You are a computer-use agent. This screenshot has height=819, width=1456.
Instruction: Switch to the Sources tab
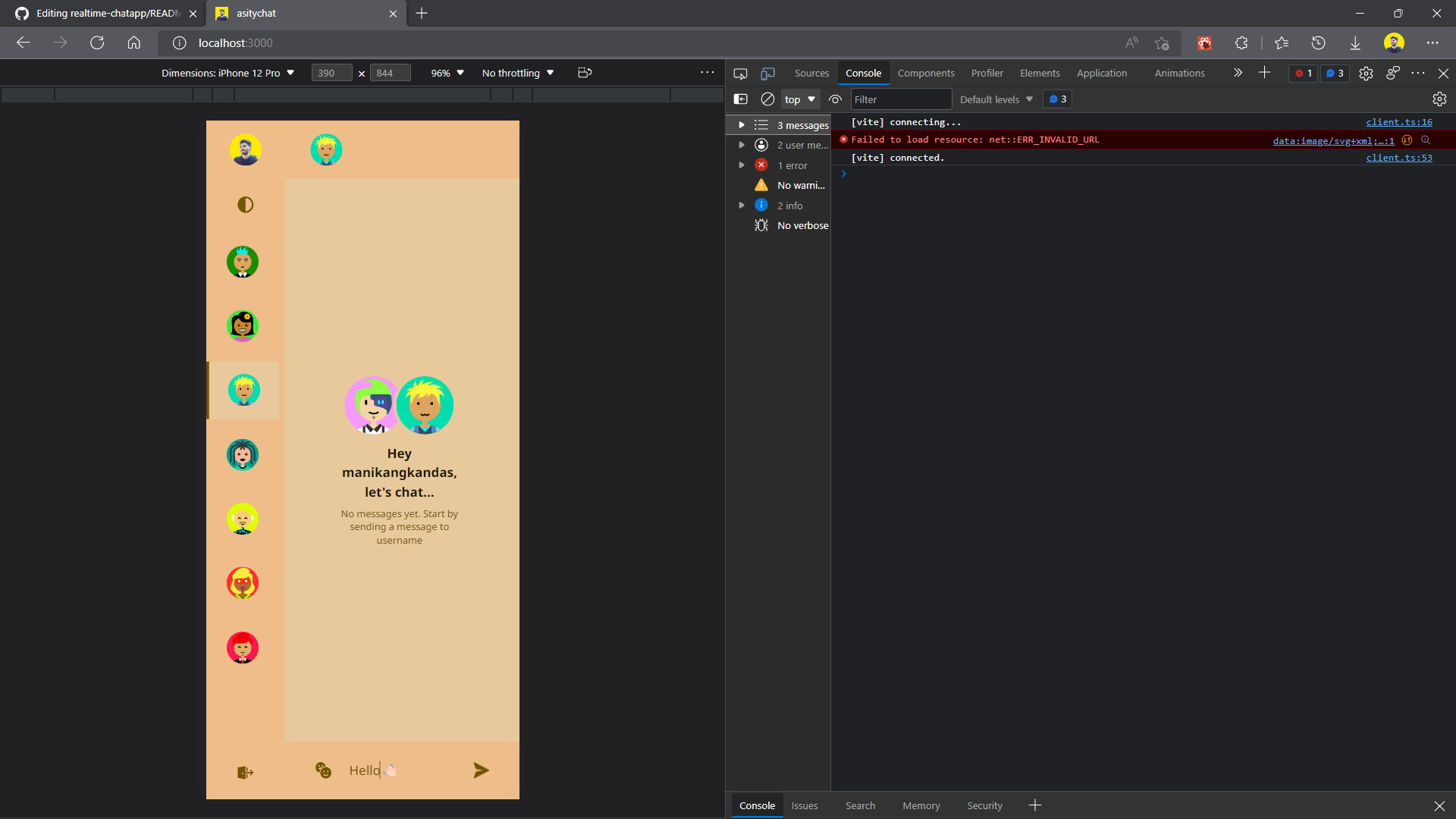pyautogui.click(x=811, y=74)
